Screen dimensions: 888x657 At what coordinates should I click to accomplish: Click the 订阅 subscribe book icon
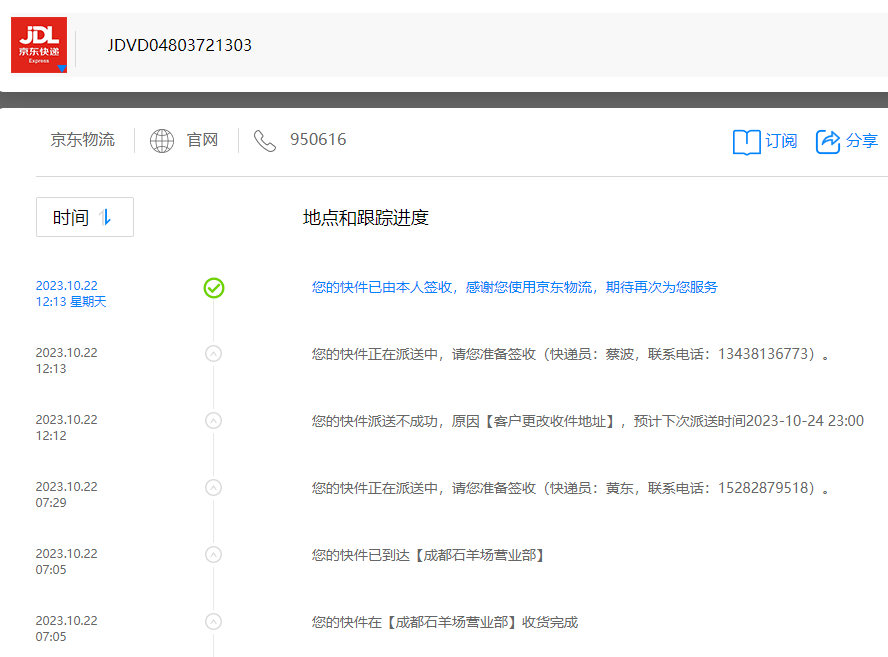(746, 142)
